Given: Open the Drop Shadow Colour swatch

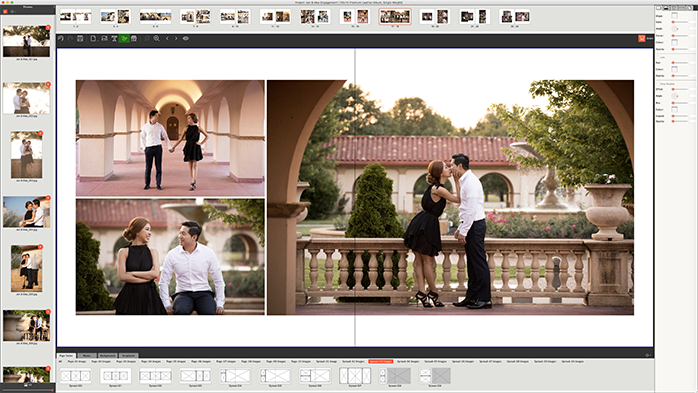Looking at the screenshot, I should 674,109.
